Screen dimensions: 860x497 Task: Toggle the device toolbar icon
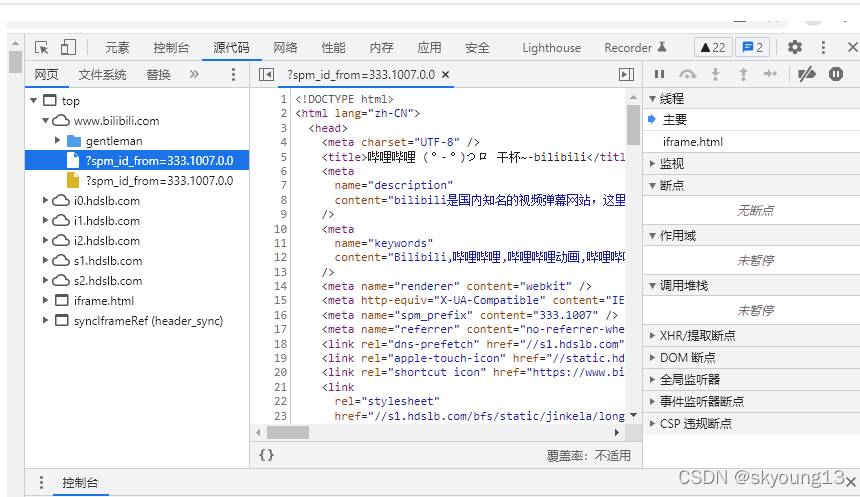tap(68, 48)
